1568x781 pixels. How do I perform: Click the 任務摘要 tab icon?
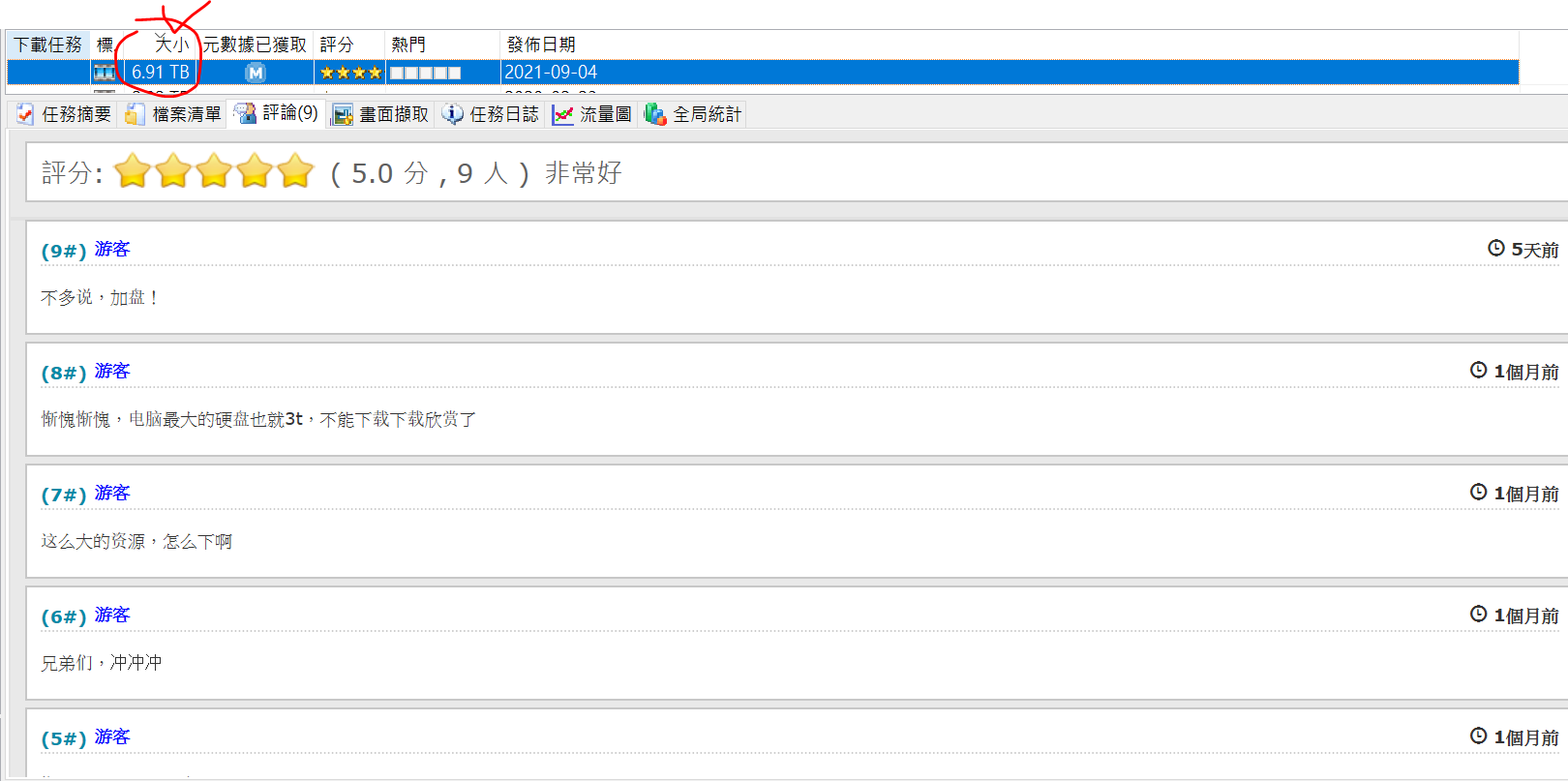(25, 114)
